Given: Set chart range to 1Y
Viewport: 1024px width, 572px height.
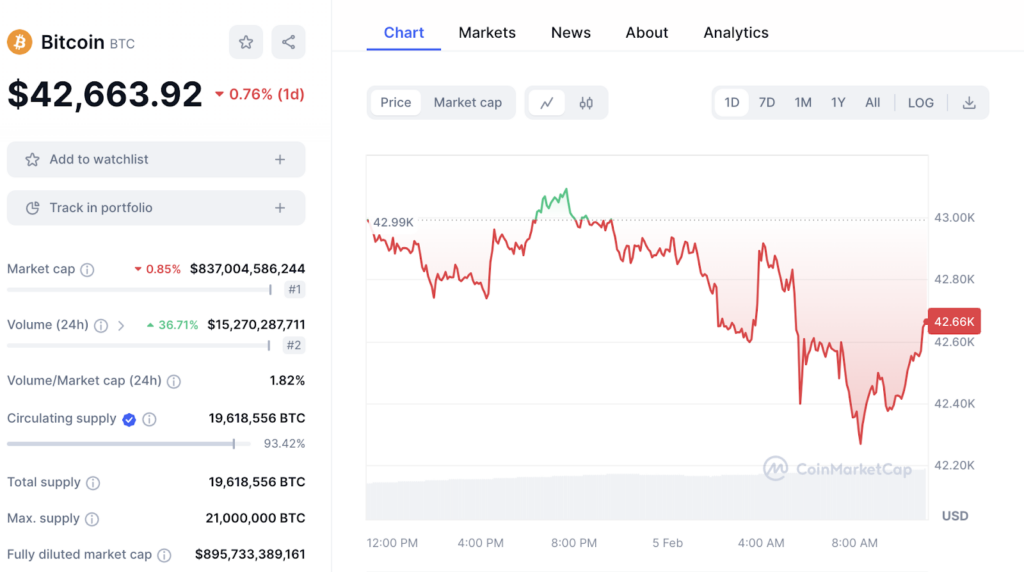Looking at the screenshot, I should point(838,102).
